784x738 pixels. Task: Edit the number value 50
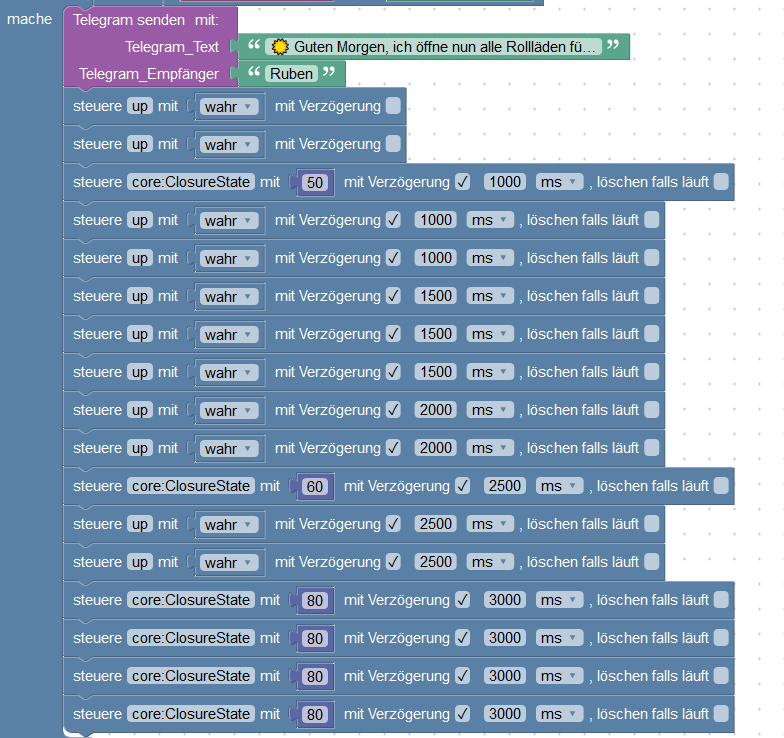point(315,182)
